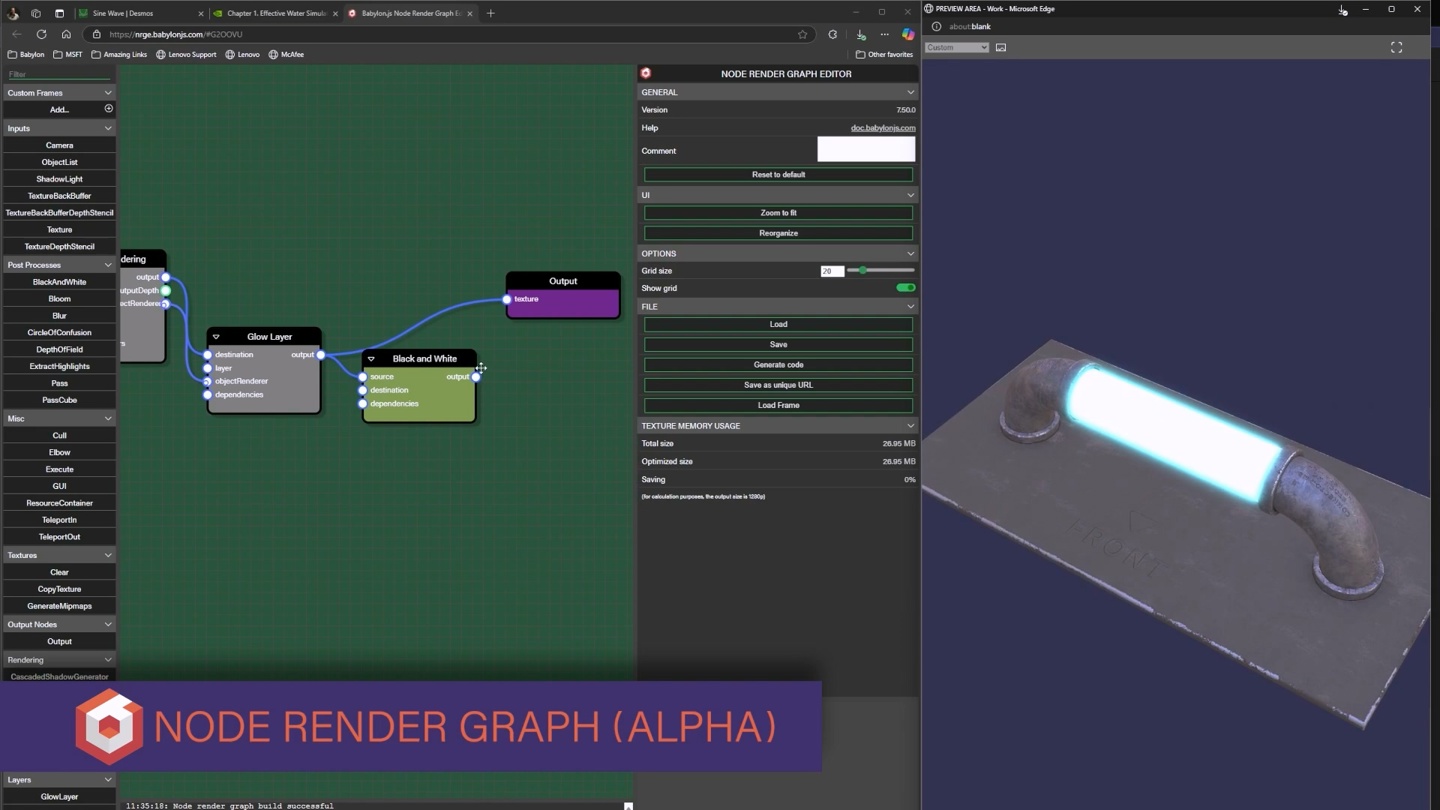Image resolution: width=1440 pixels, height=810 pixels.
Task: Collapse the Black and White node triangle
Action: pos(371,359)
